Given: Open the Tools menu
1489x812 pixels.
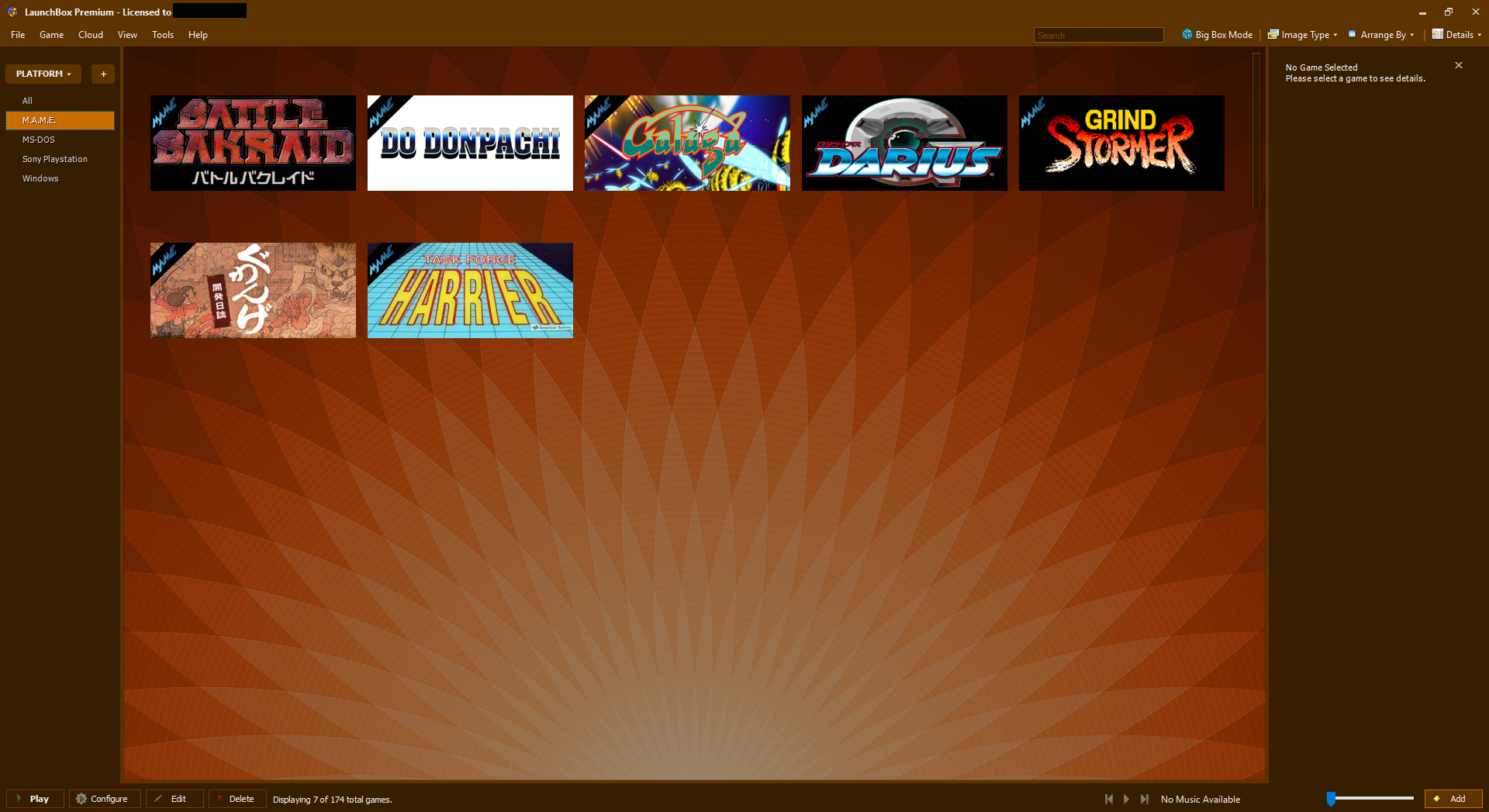Looking at the screenshot, I should [163, 35].
